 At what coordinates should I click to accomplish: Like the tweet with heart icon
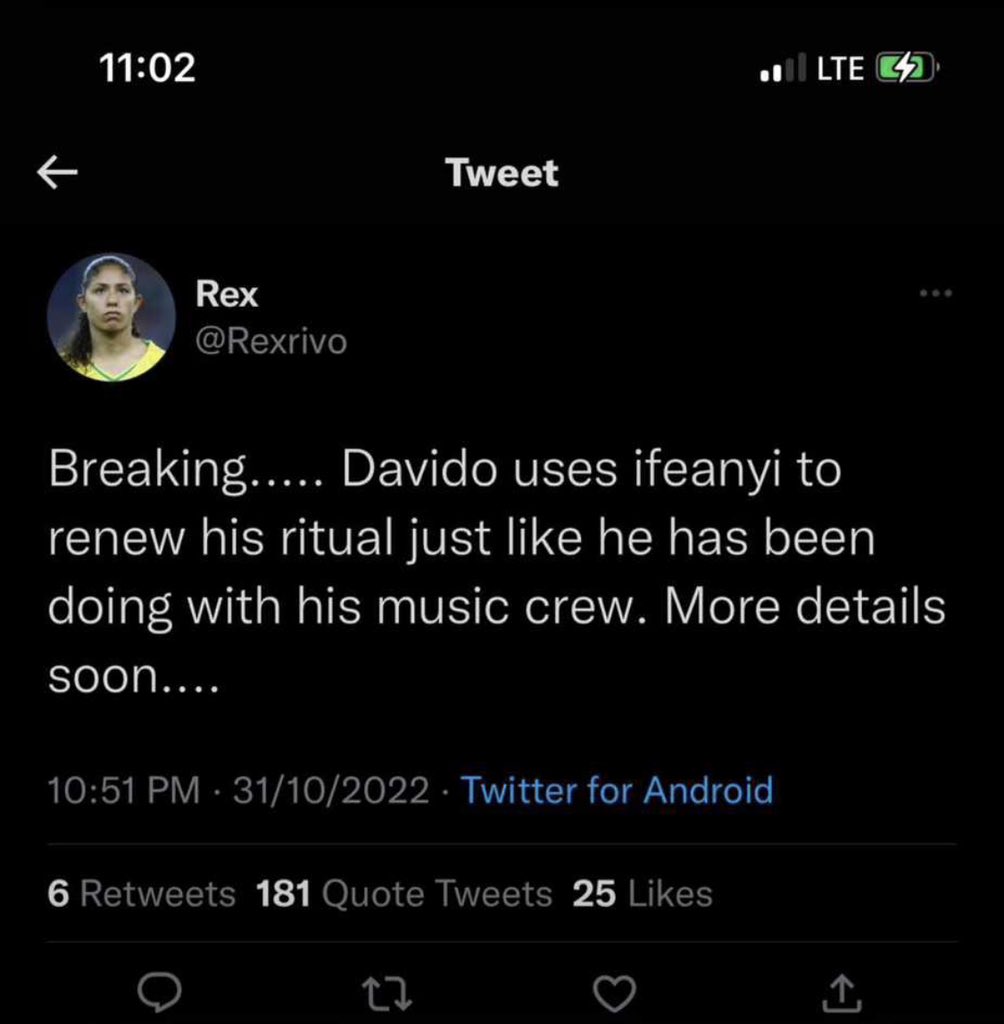614,993
